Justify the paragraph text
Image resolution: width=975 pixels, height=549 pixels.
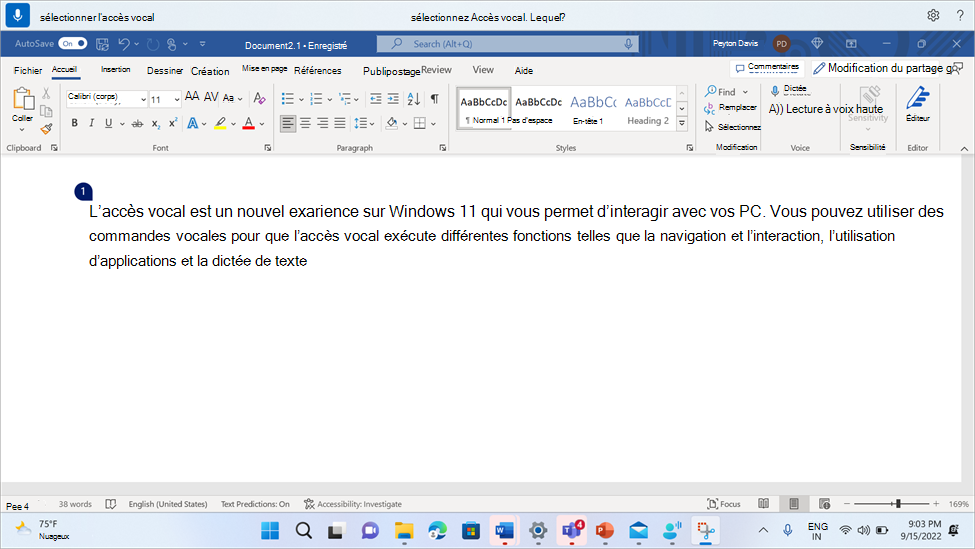[340, 123]
